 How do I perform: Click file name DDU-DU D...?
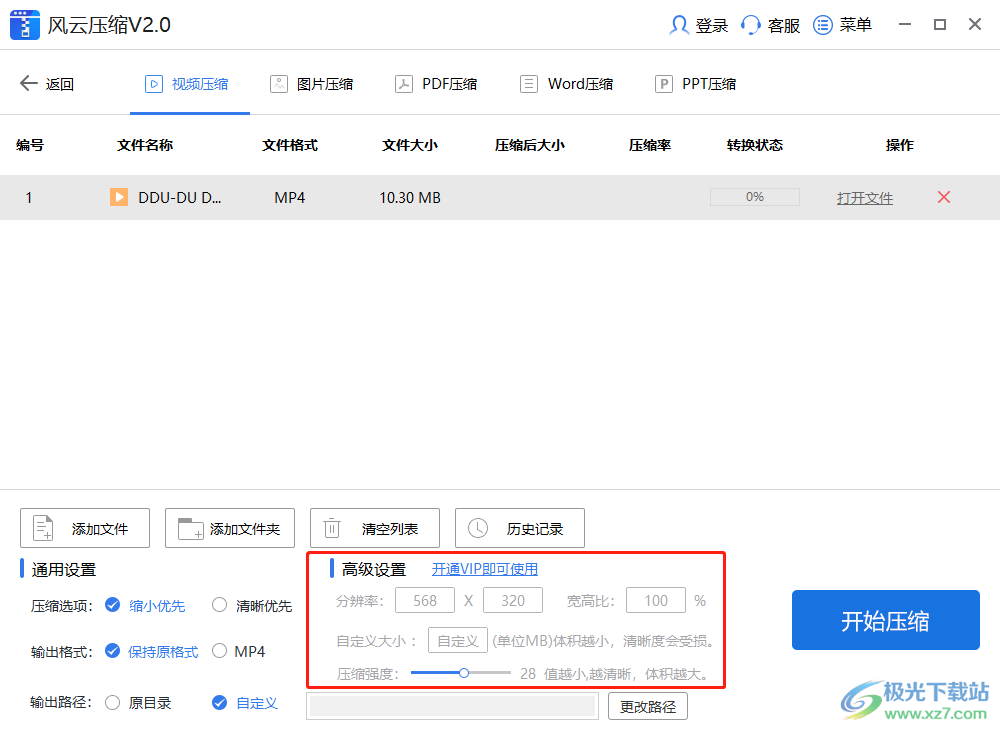179,198
